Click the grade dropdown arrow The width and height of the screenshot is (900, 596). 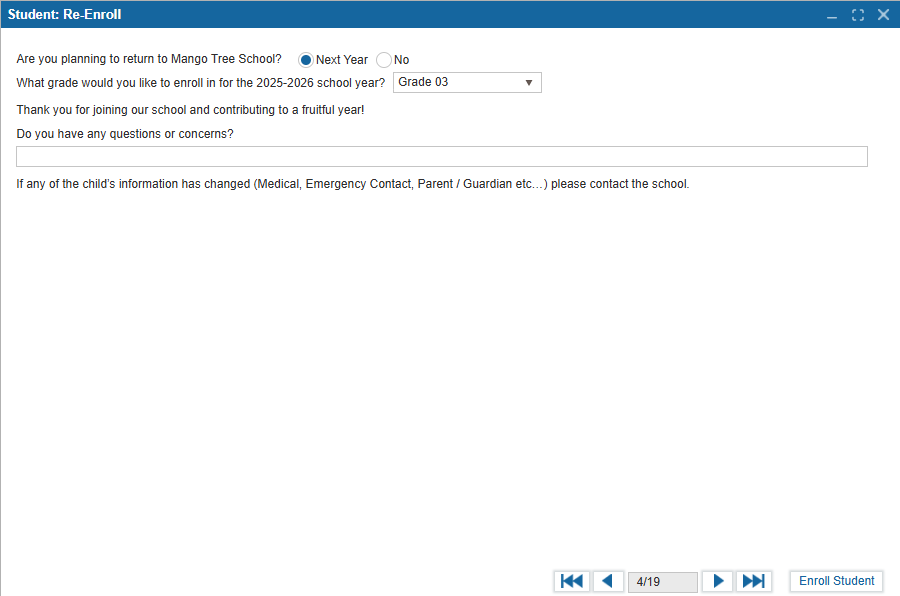click(529, 83)
